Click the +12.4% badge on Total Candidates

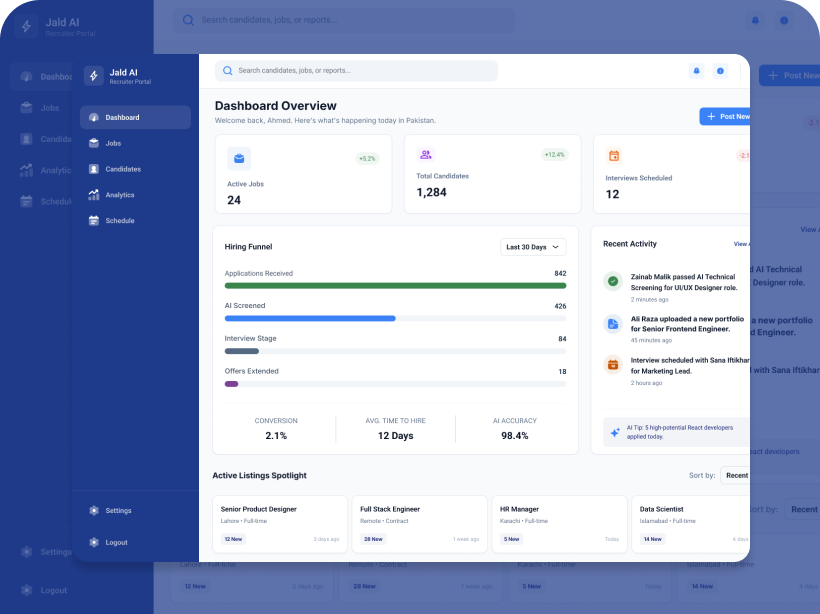(554, 154)
